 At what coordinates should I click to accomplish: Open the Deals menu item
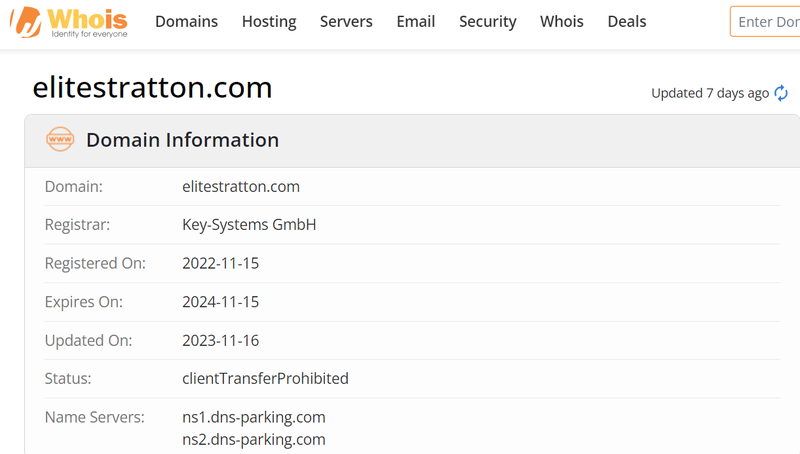pos(627,21)
